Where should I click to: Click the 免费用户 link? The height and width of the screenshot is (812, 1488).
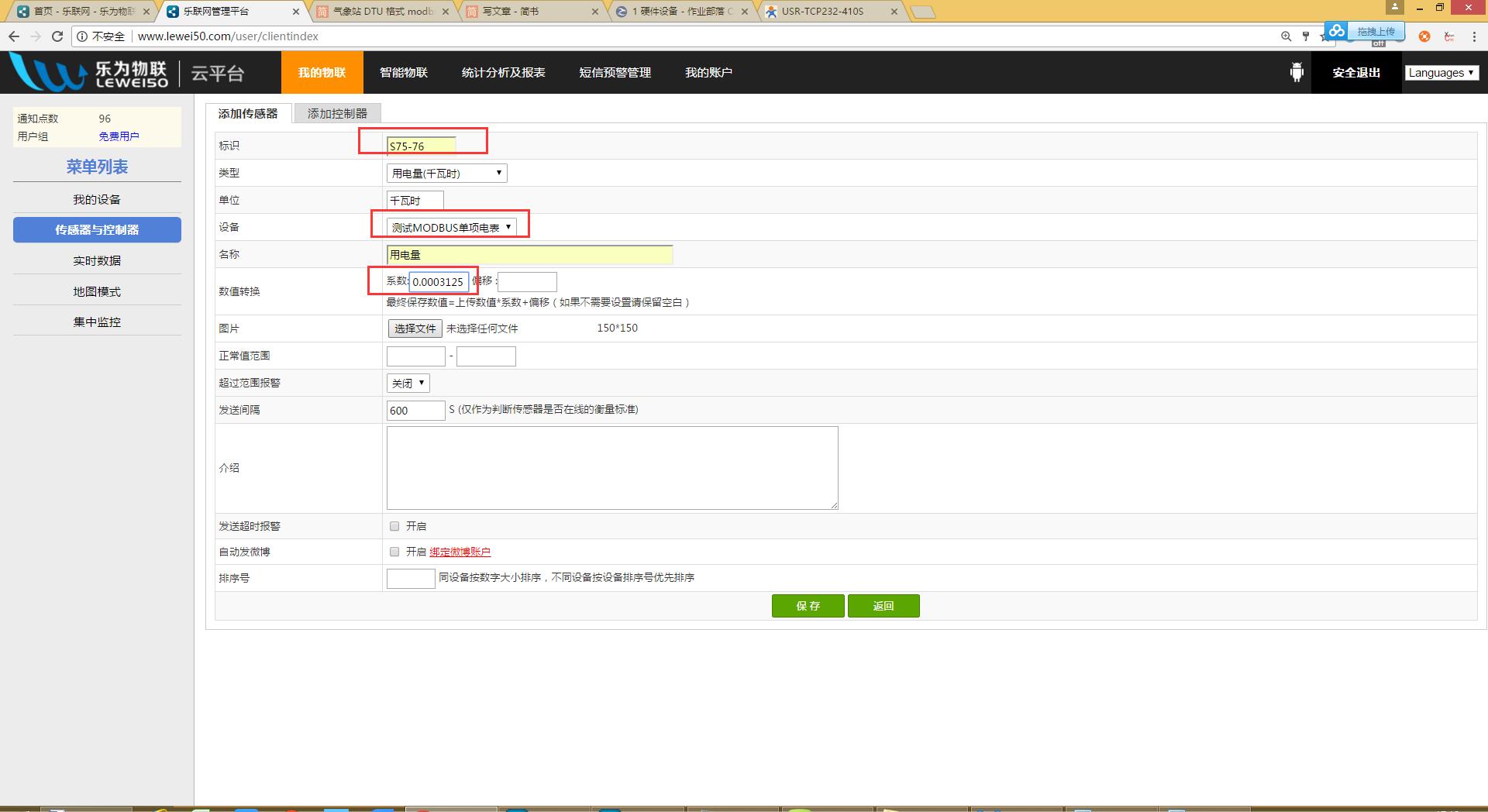click(119, 136)
